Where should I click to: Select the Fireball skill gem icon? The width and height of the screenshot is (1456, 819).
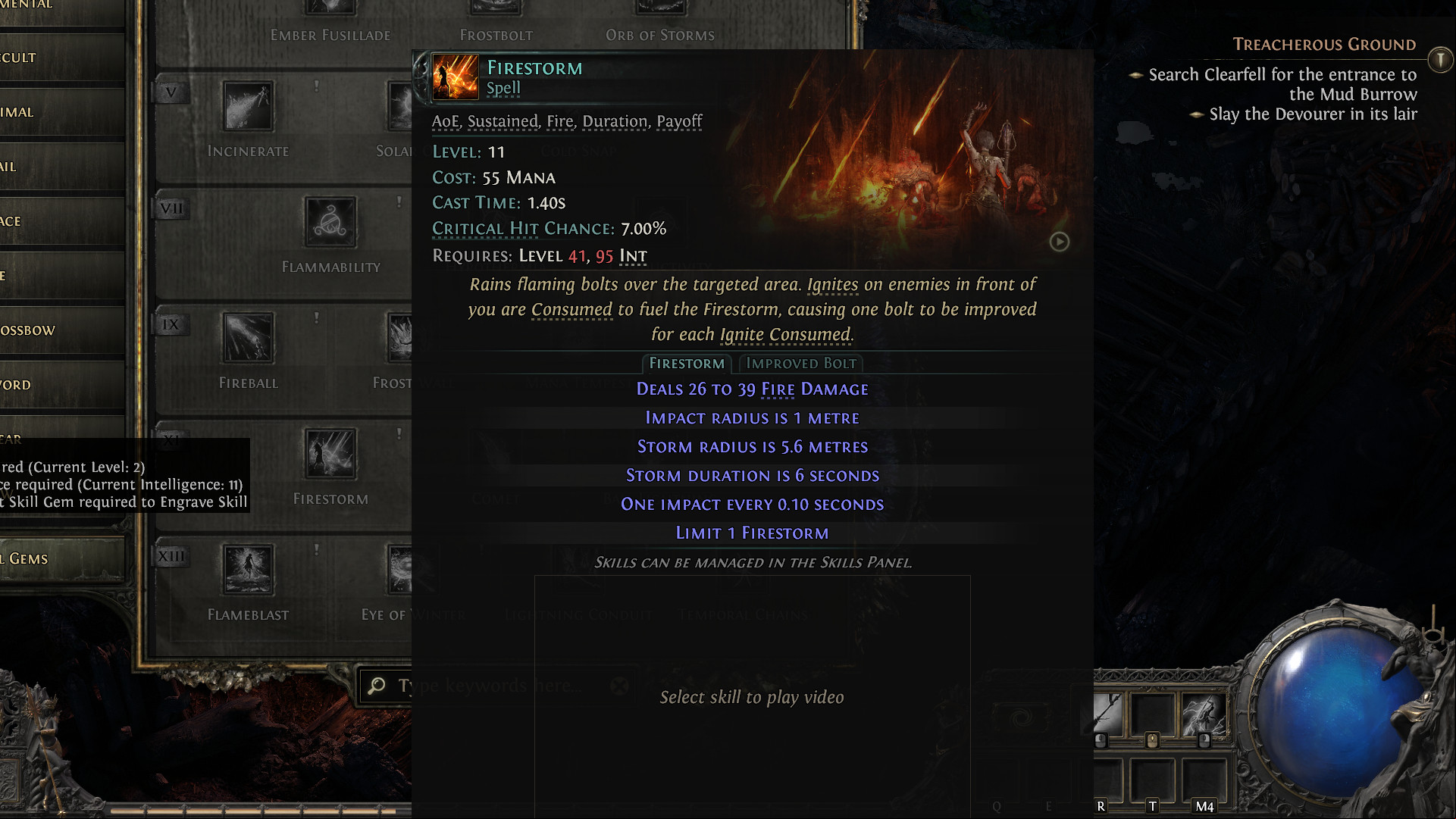point(248,338)
